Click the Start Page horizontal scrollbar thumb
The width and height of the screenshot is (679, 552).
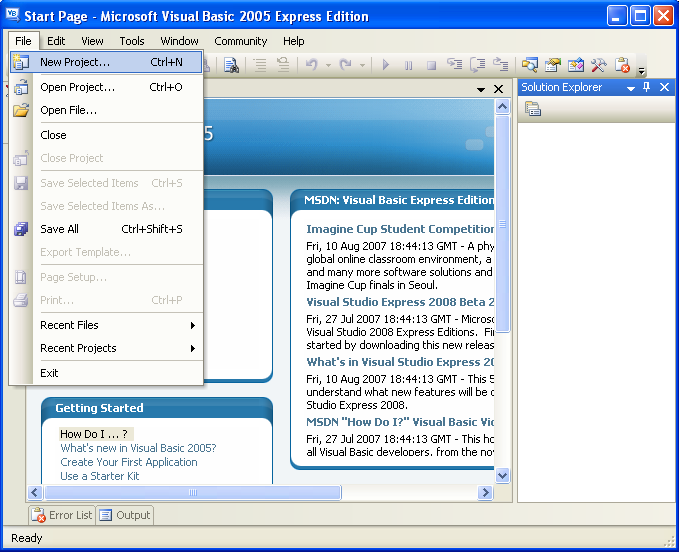tap(193, 493)
